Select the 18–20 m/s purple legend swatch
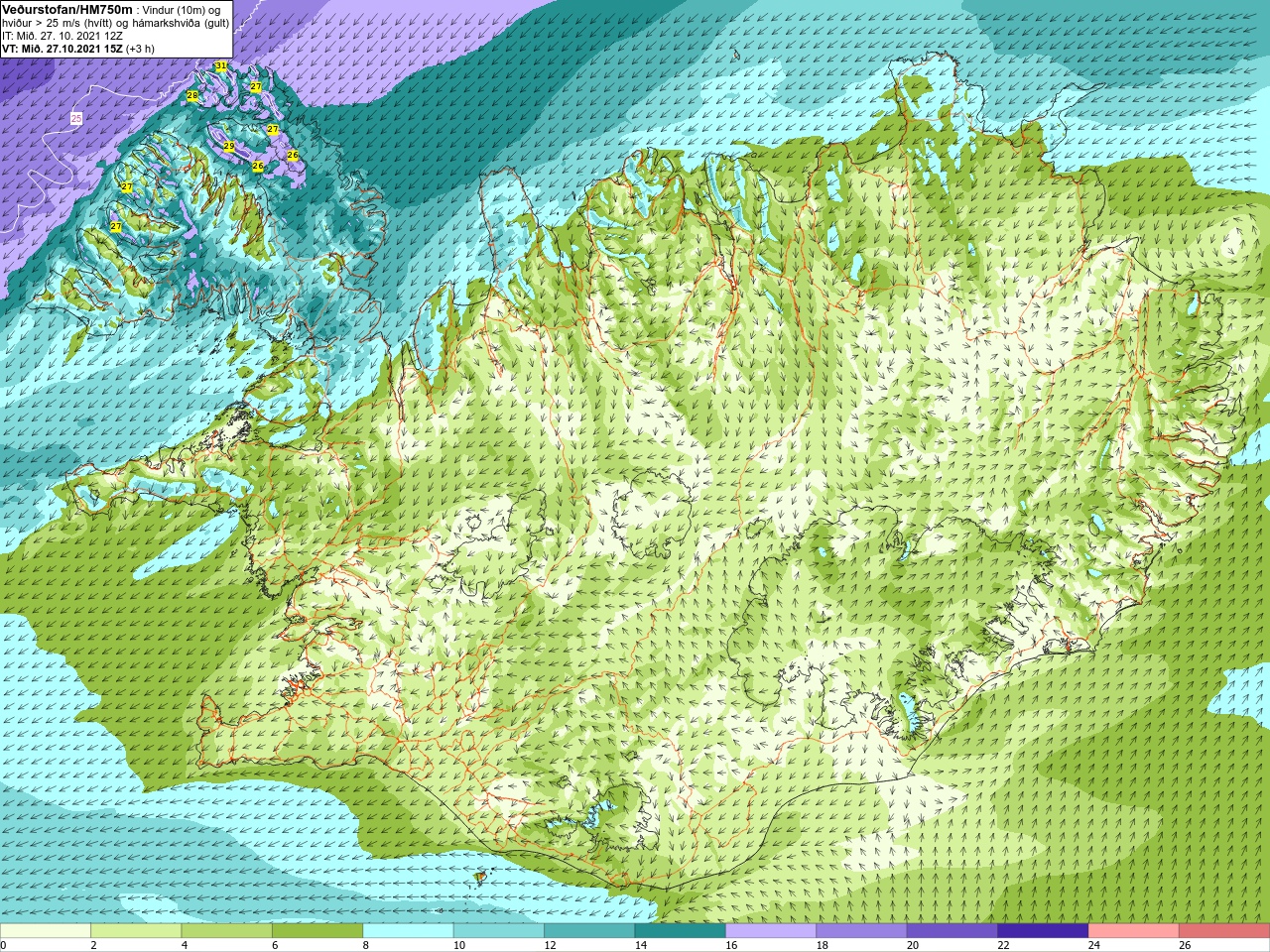 pos(861,931)
